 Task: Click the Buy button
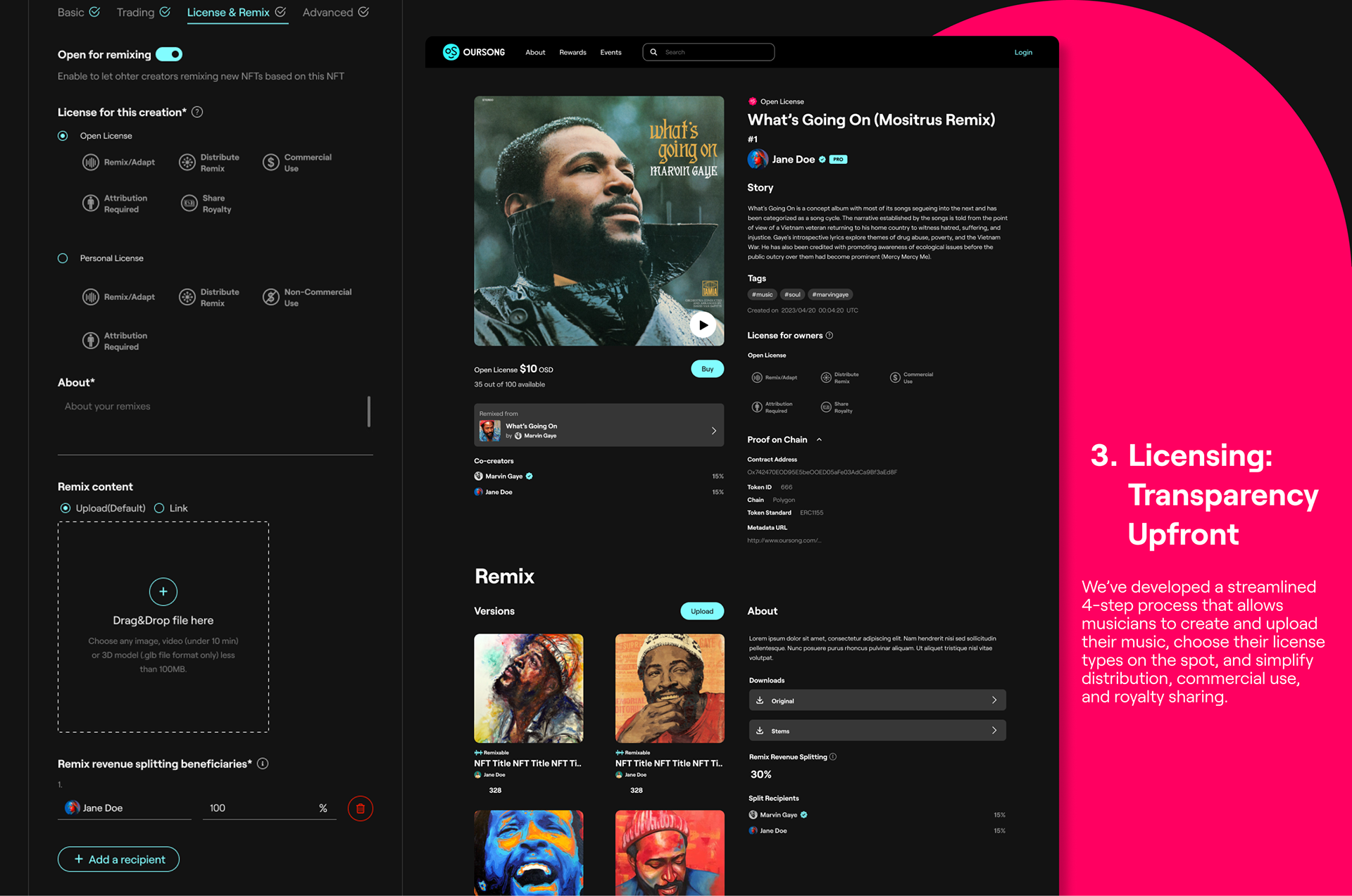707,369
